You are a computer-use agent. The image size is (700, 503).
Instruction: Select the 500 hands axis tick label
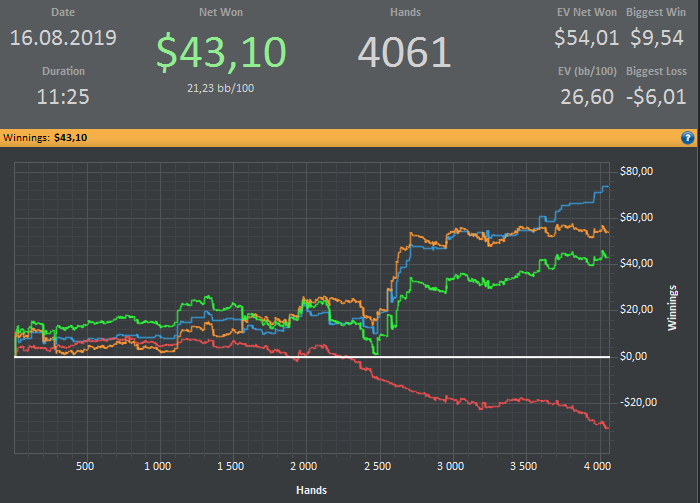tap(85, 466)
